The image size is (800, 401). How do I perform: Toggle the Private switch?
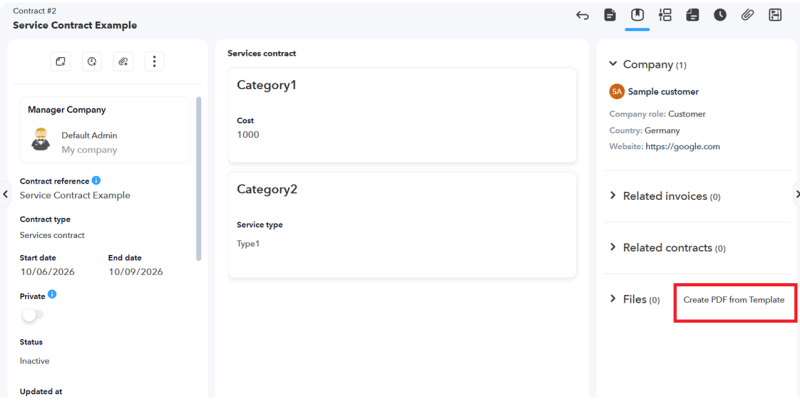(x=33, y=315)
